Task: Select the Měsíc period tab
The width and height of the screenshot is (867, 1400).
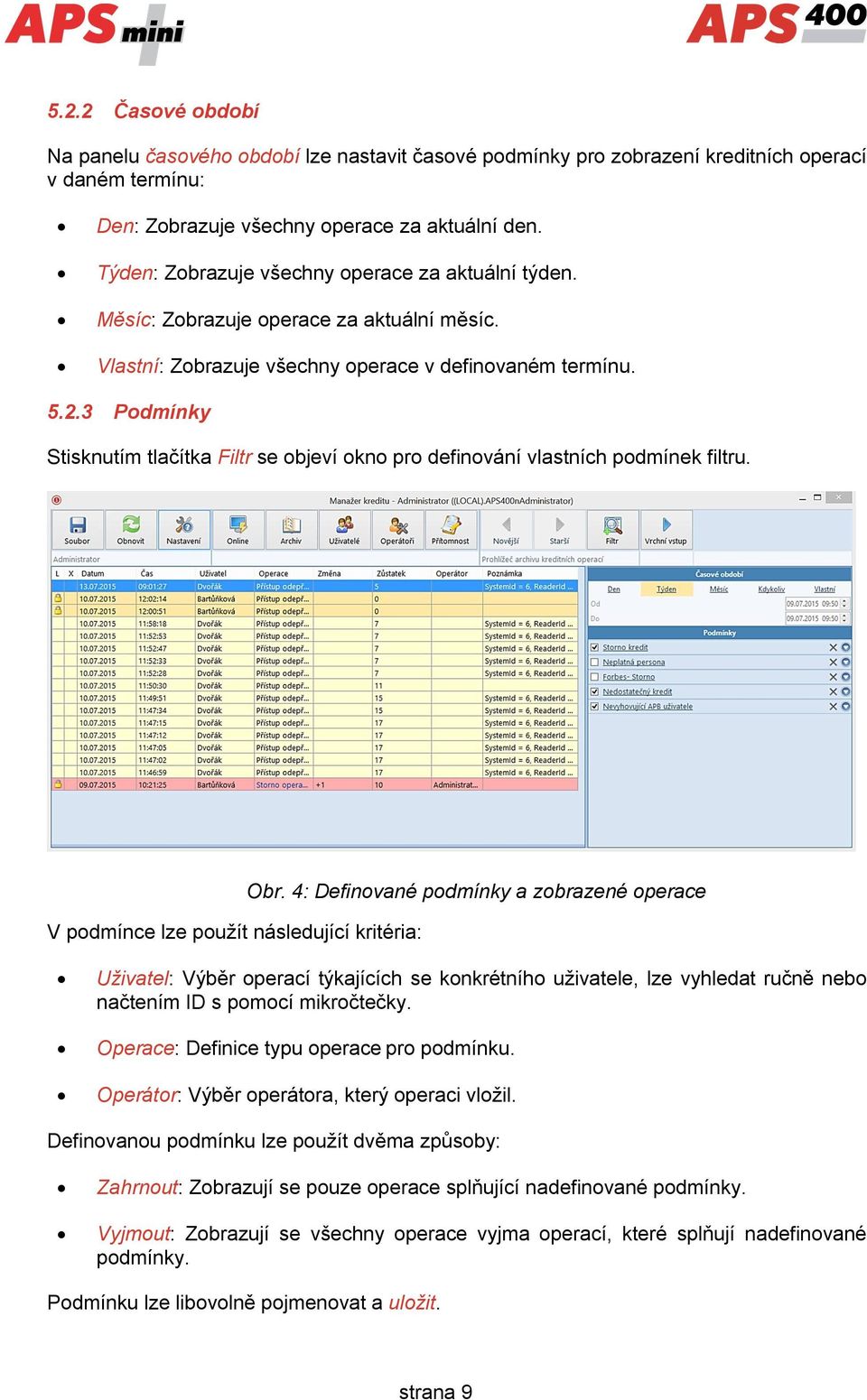Action: coord(719,589)
